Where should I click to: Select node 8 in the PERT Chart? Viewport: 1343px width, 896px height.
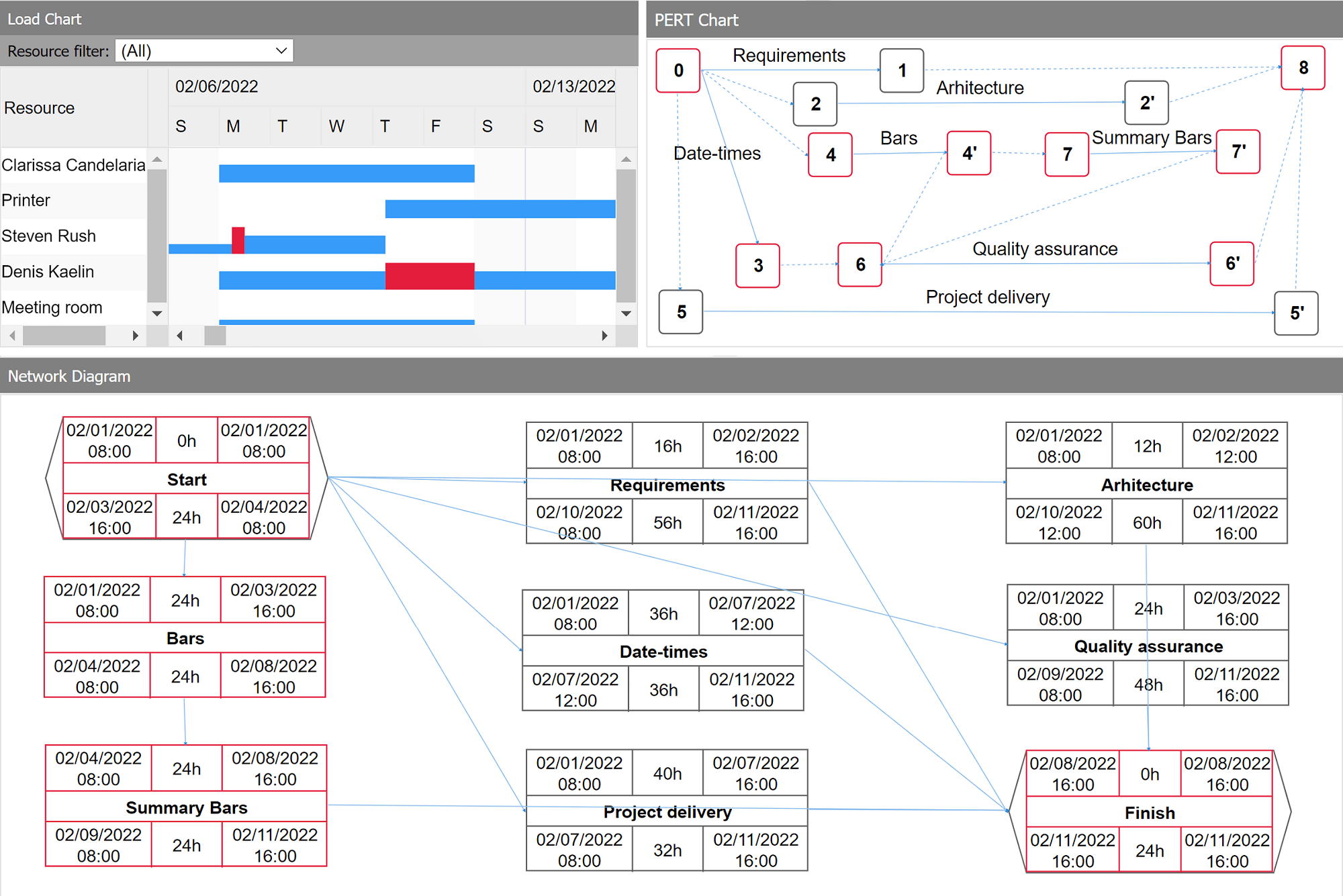(x=1303, y=67)
